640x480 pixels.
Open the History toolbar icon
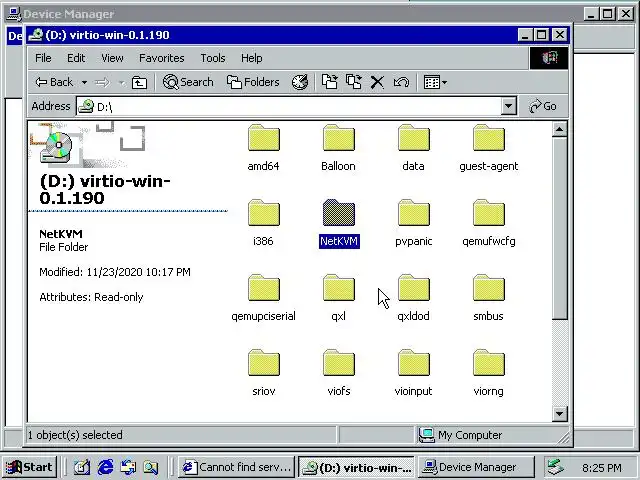tap(300, 82)
